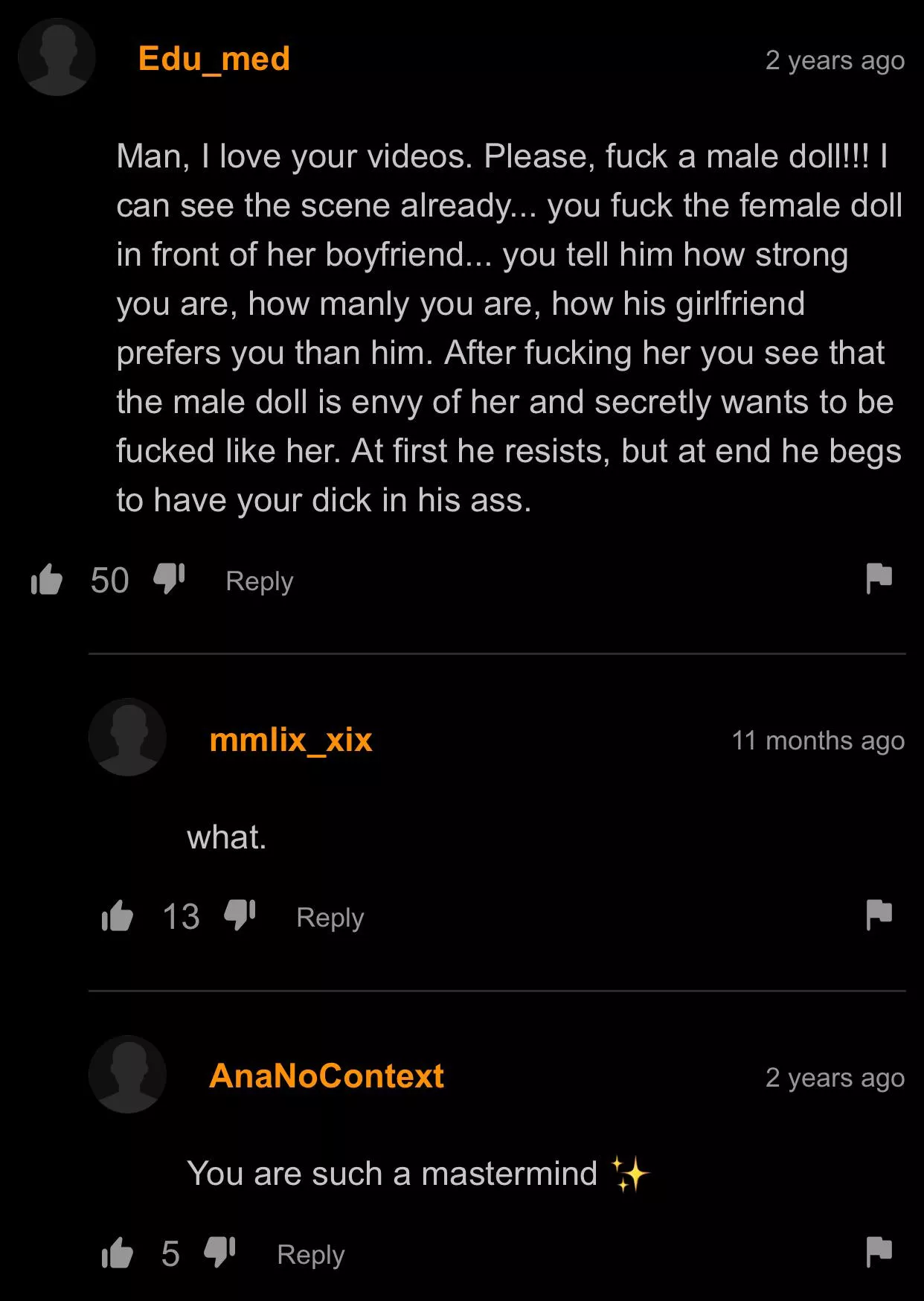Click AnaNoContext's profile avatar

tap(127, 1074)
